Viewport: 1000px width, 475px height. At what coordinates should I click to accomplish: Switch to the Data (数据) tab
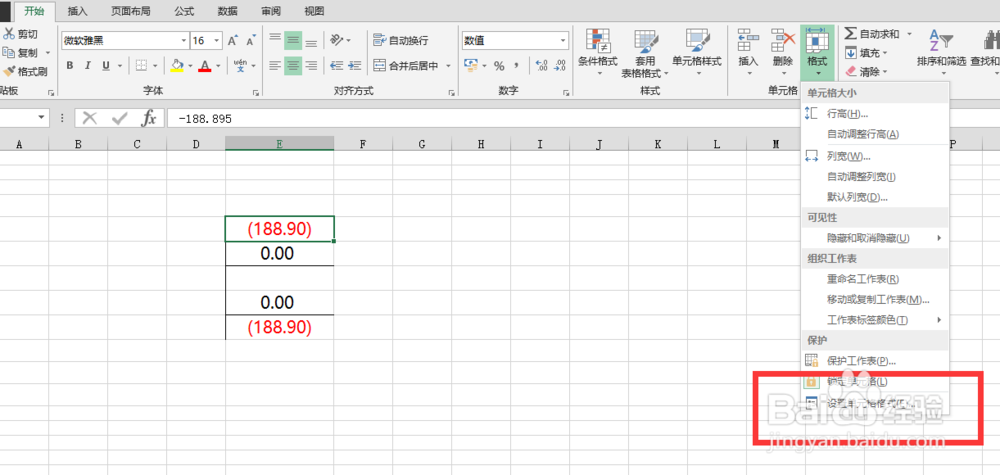click(x=227, y=11)
